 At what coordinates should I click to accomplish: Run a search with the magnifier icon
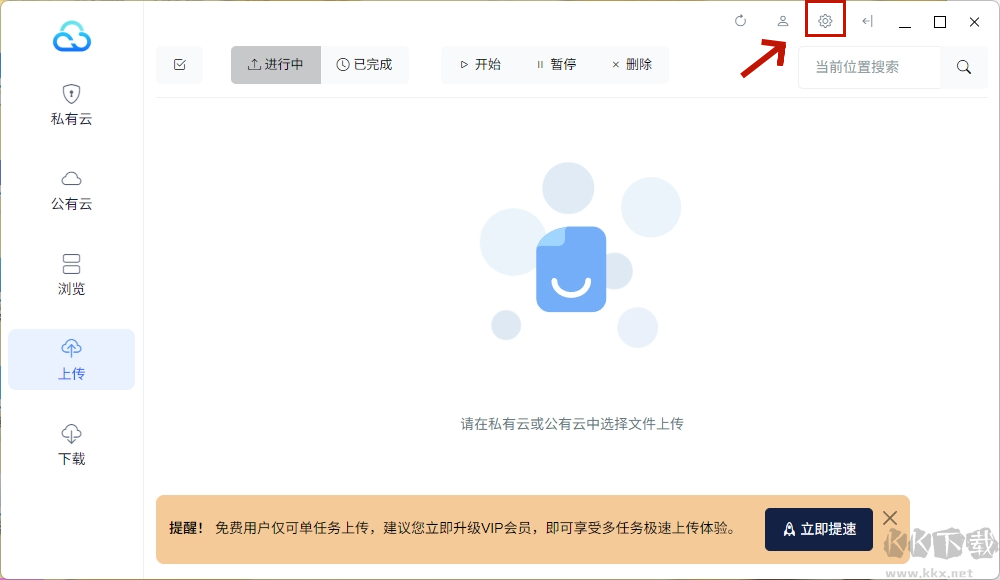pos(963,67)
